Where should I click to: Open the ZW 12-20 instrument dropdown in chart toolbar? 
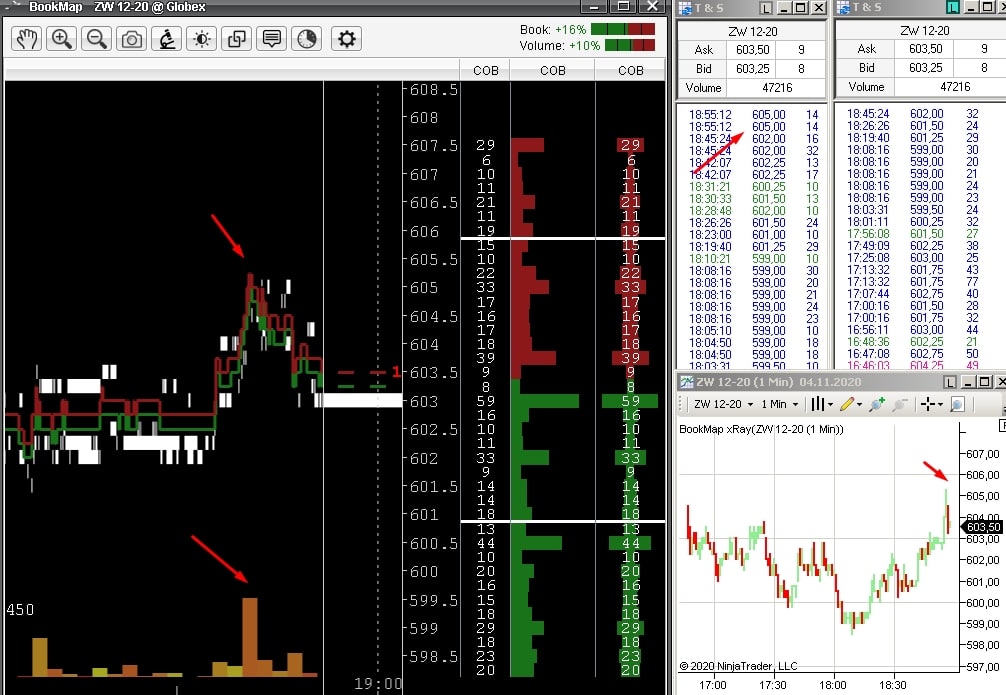(723, 404)
